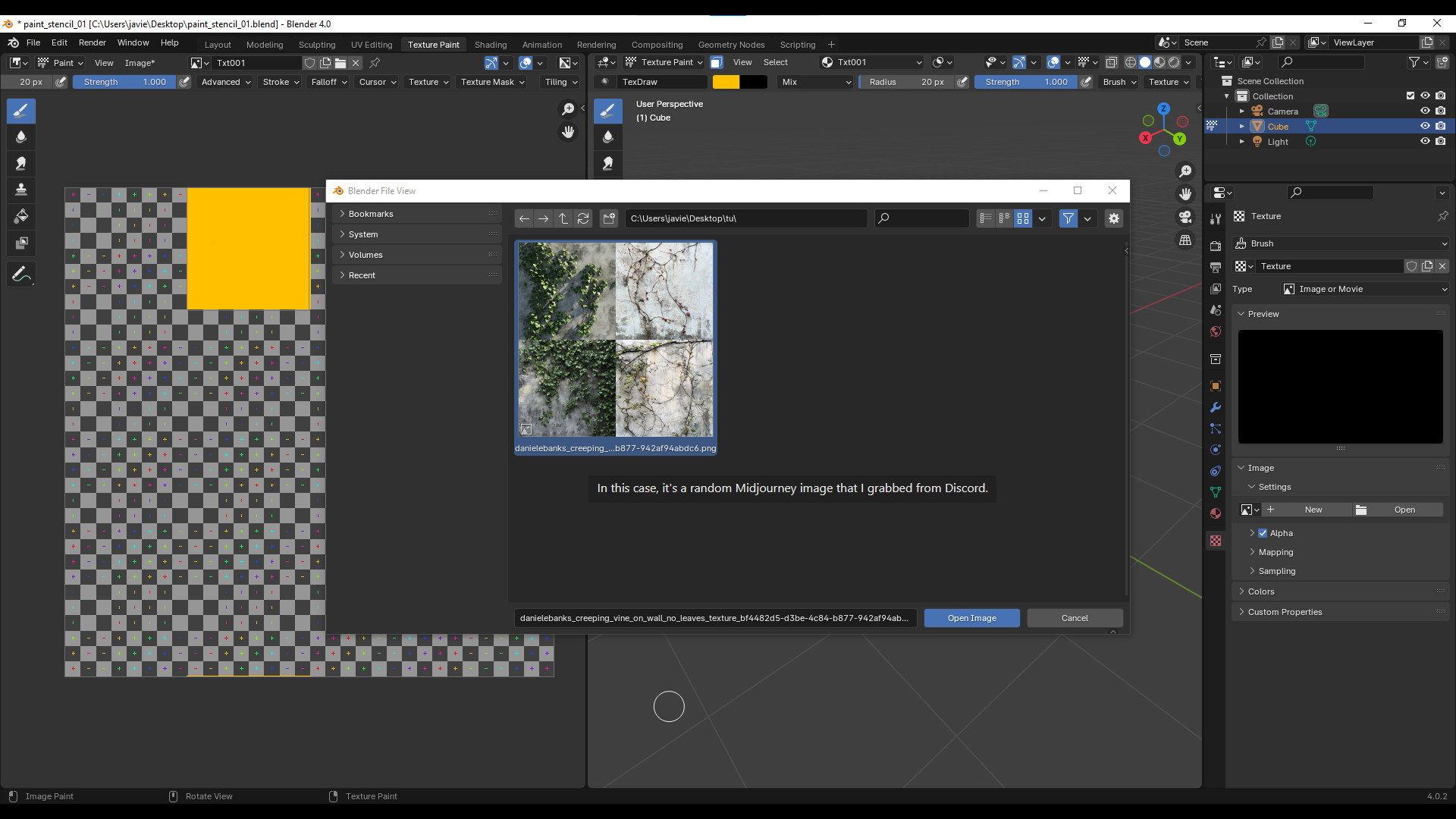The height and width of the screenshot is (819, 1456).
Task: Click the Open image button in properties
Action: click(x=1398, y=510)
